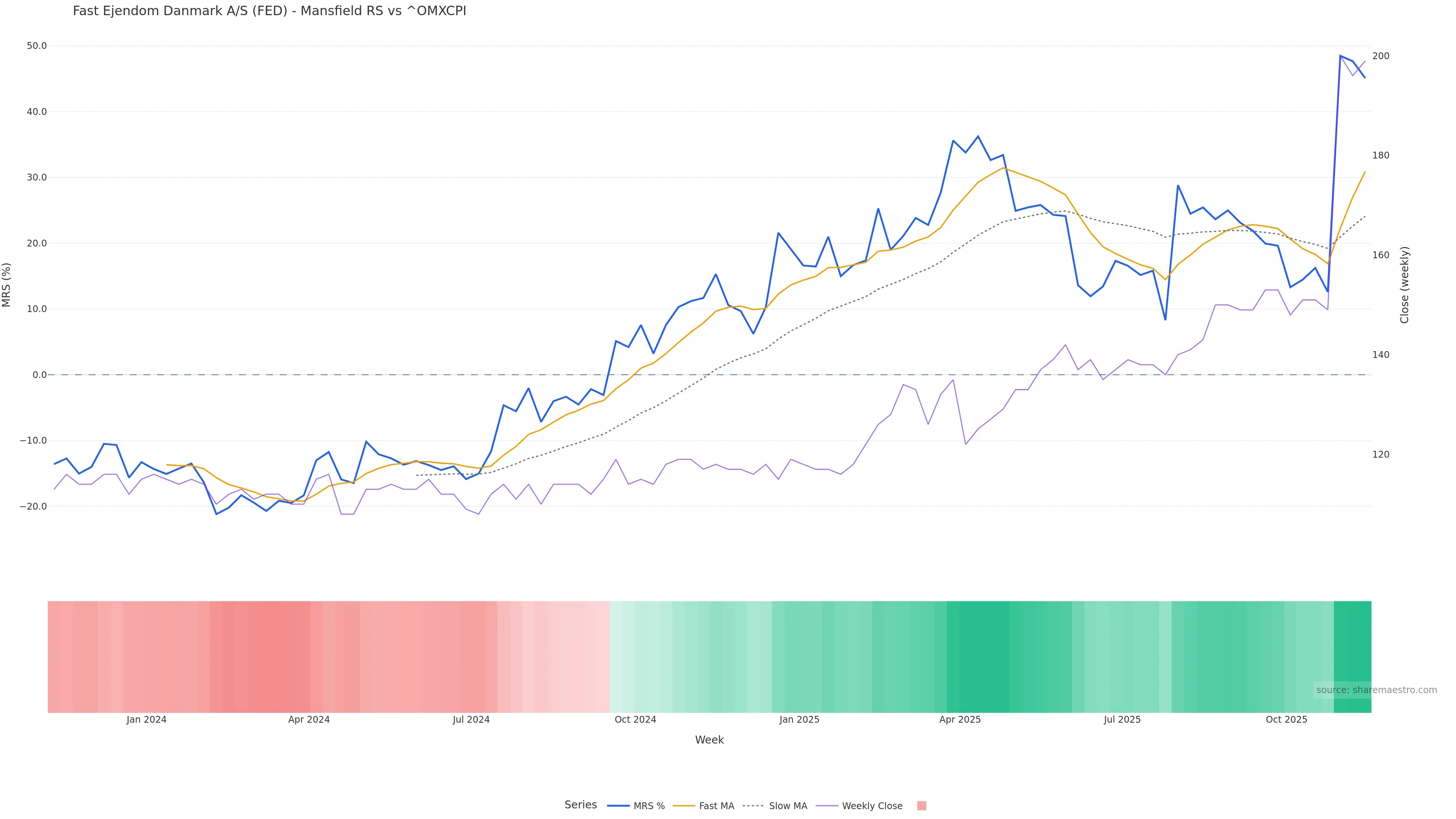
Task: Click the pink square legend swatch
Action: coord(921,806)
